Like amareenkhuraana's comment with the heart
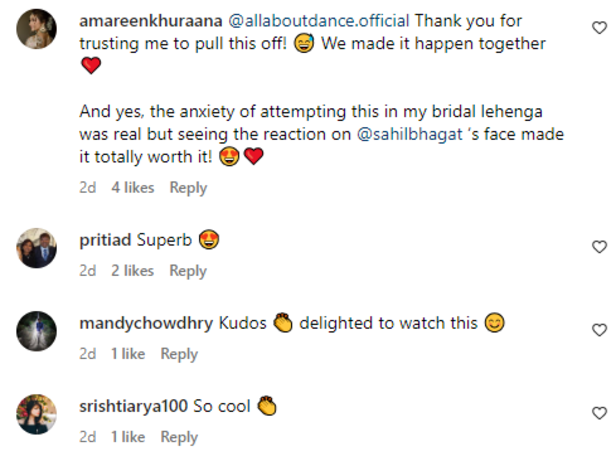 click(x=599, y=31)
